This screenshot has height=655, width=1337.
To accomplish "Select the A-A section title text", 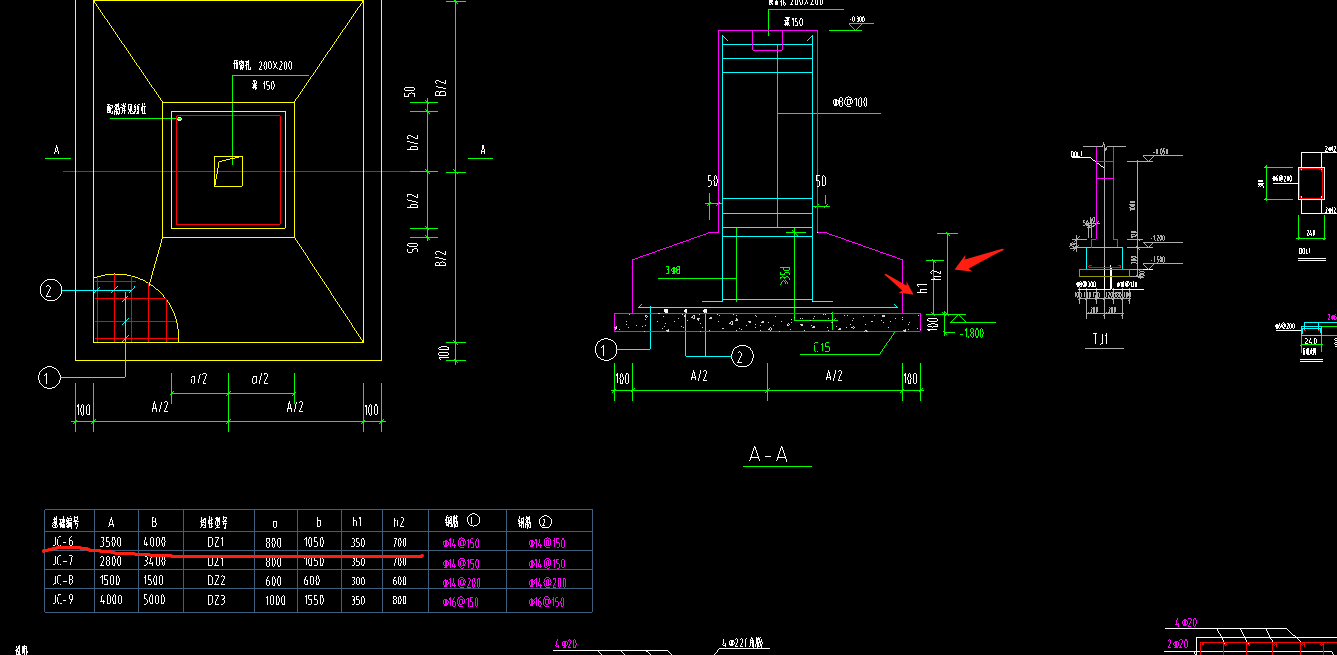I will pyautogui.click(x=769, y=455).
